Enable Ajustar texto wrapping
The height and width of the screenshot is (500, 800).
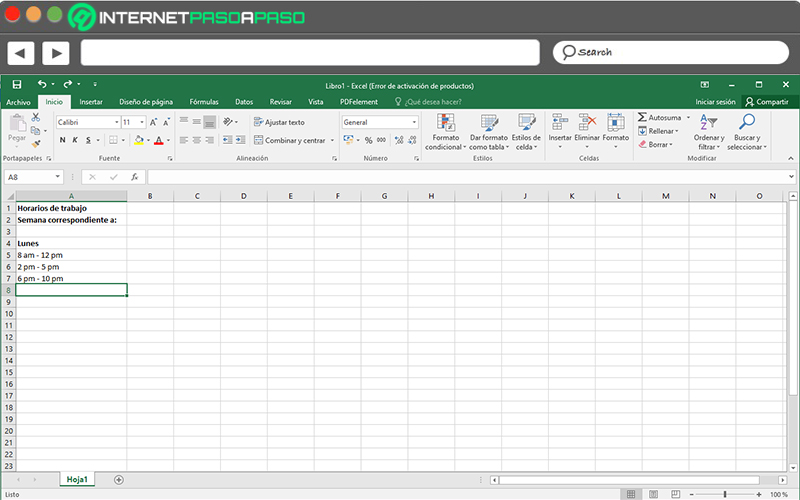[x=279, y=122]
